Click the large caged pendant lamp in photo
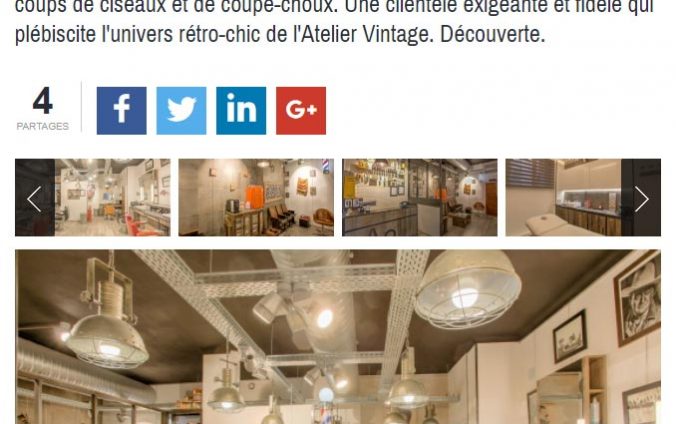Image resolution: width=676 pixels, height=424 pixels. 468,288
